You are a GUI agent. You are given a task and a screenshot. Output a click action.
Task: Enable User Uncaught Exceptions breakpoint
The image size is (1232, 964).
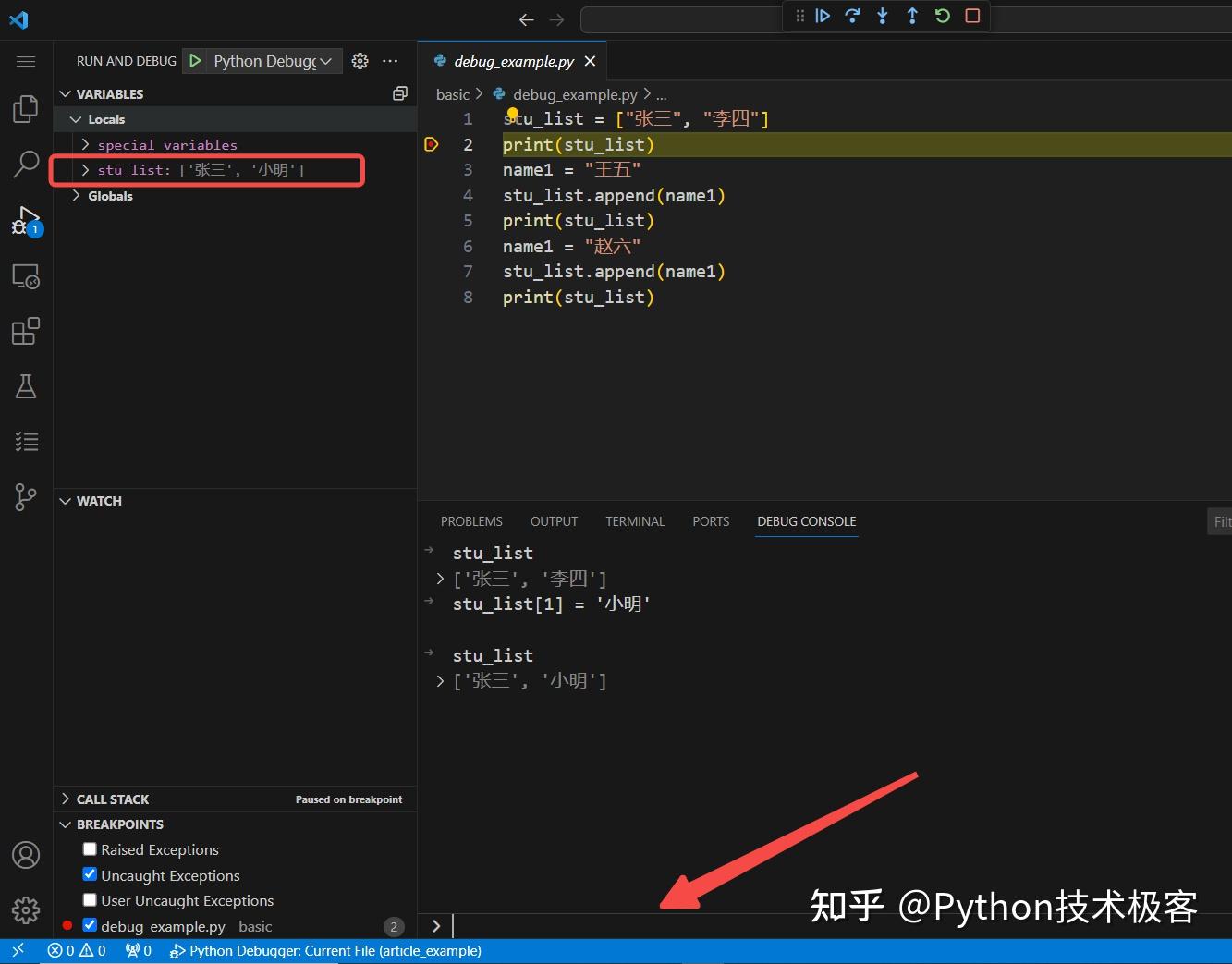90,898
